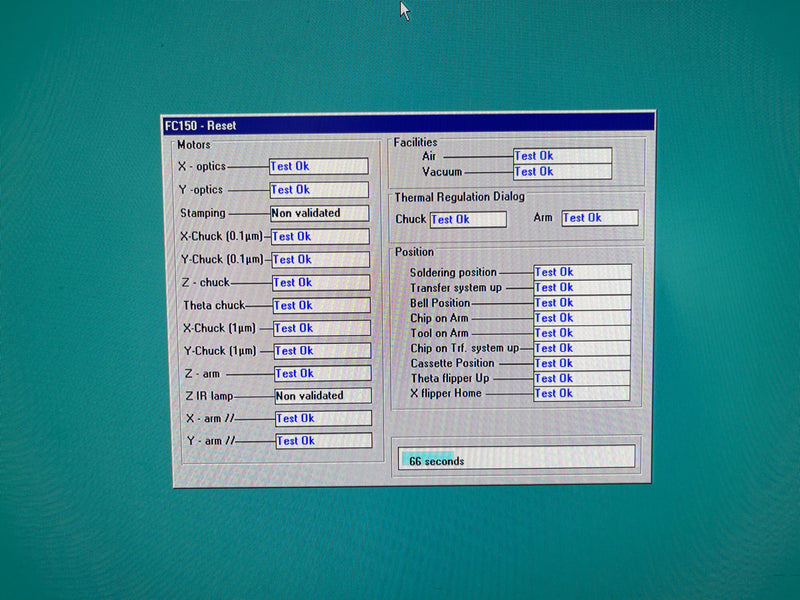Click the Chuck thermal regulation field
The height and width of the screenshot is (600, 800).
pyautogui.click(x=467, y=219)
